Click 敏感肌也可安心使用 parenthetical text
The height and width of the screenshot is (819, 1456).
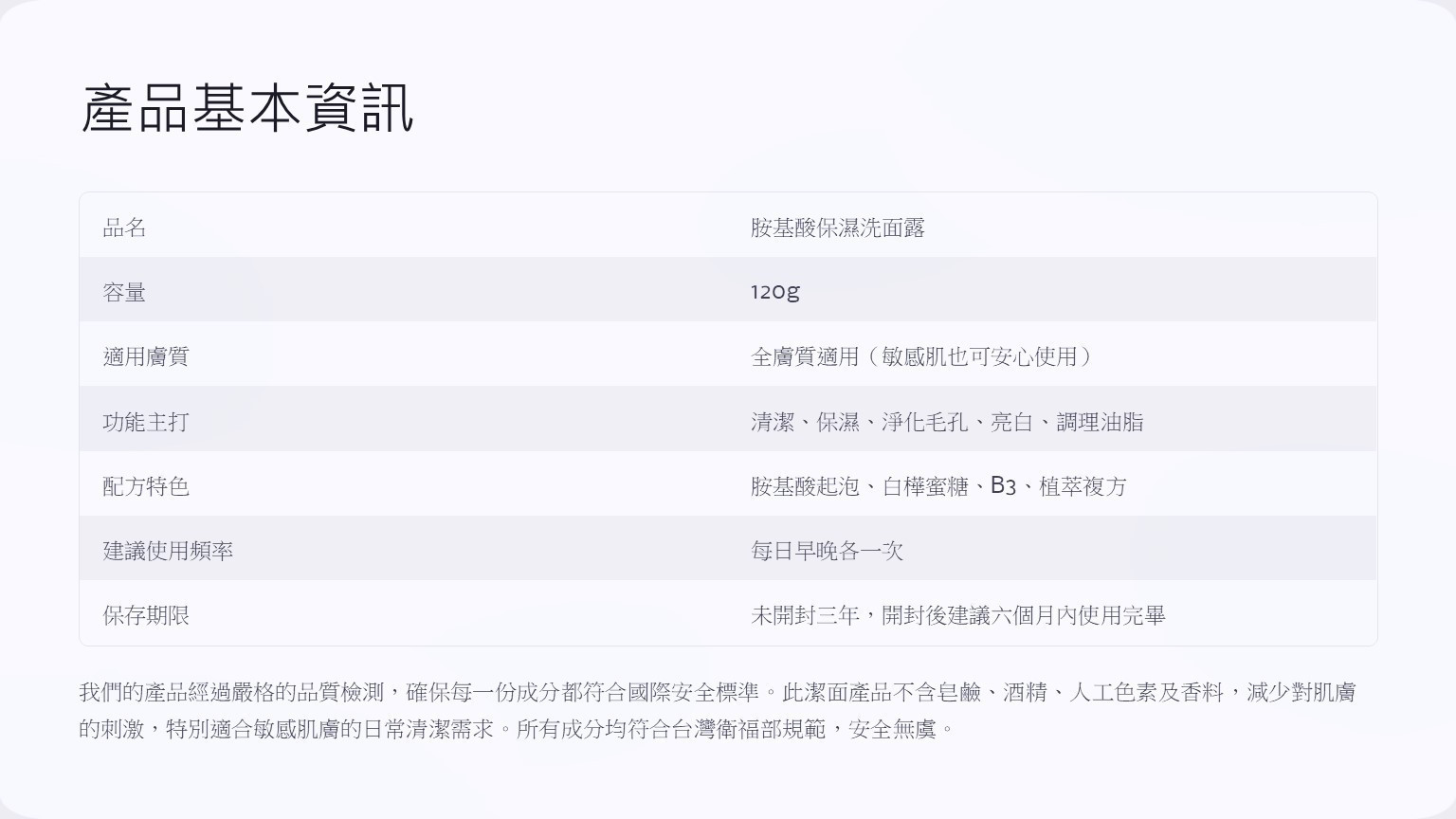point(979,356)
